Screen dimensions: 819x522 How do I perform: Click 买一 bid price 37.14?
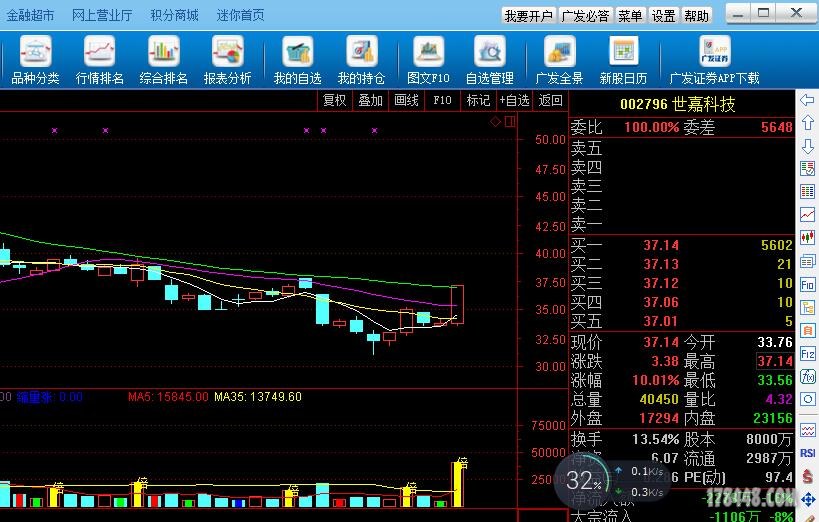pos(661,245)
